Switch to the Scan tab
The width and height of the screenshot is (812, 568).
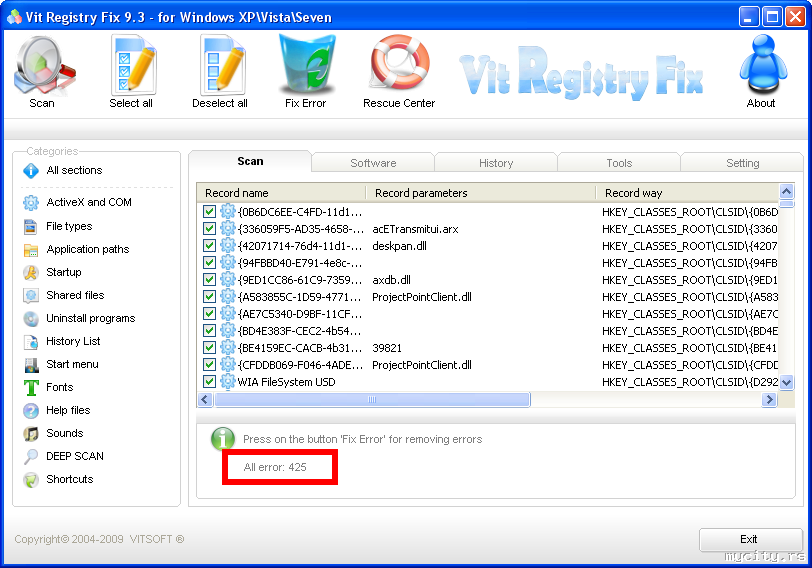[250, 161]
